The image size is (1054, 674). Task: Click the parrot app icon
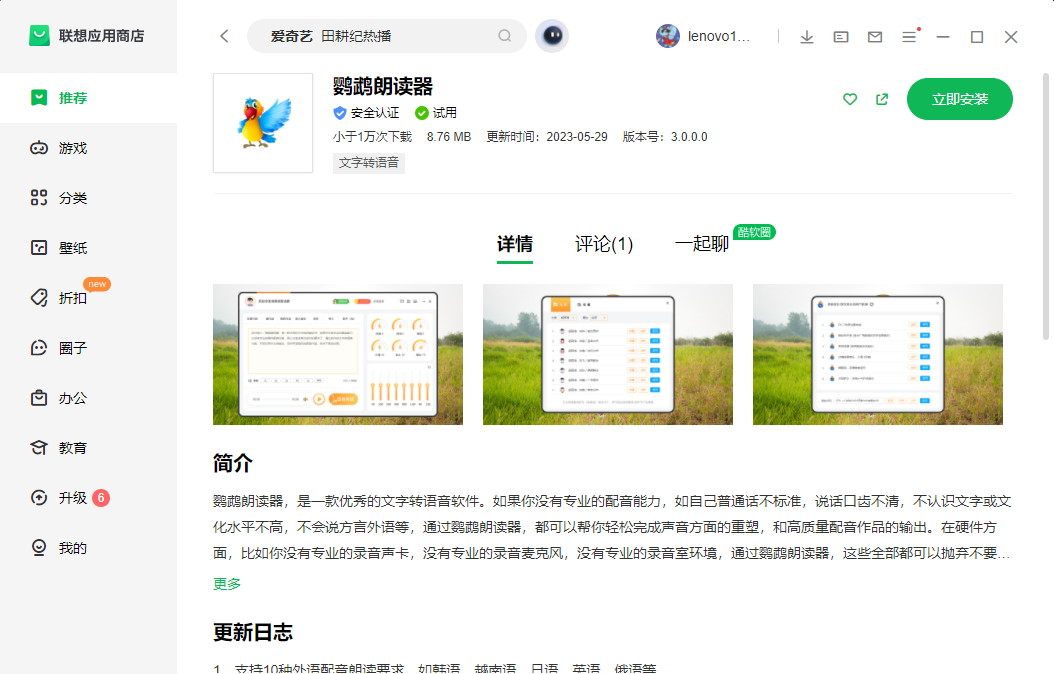(263, 123)
